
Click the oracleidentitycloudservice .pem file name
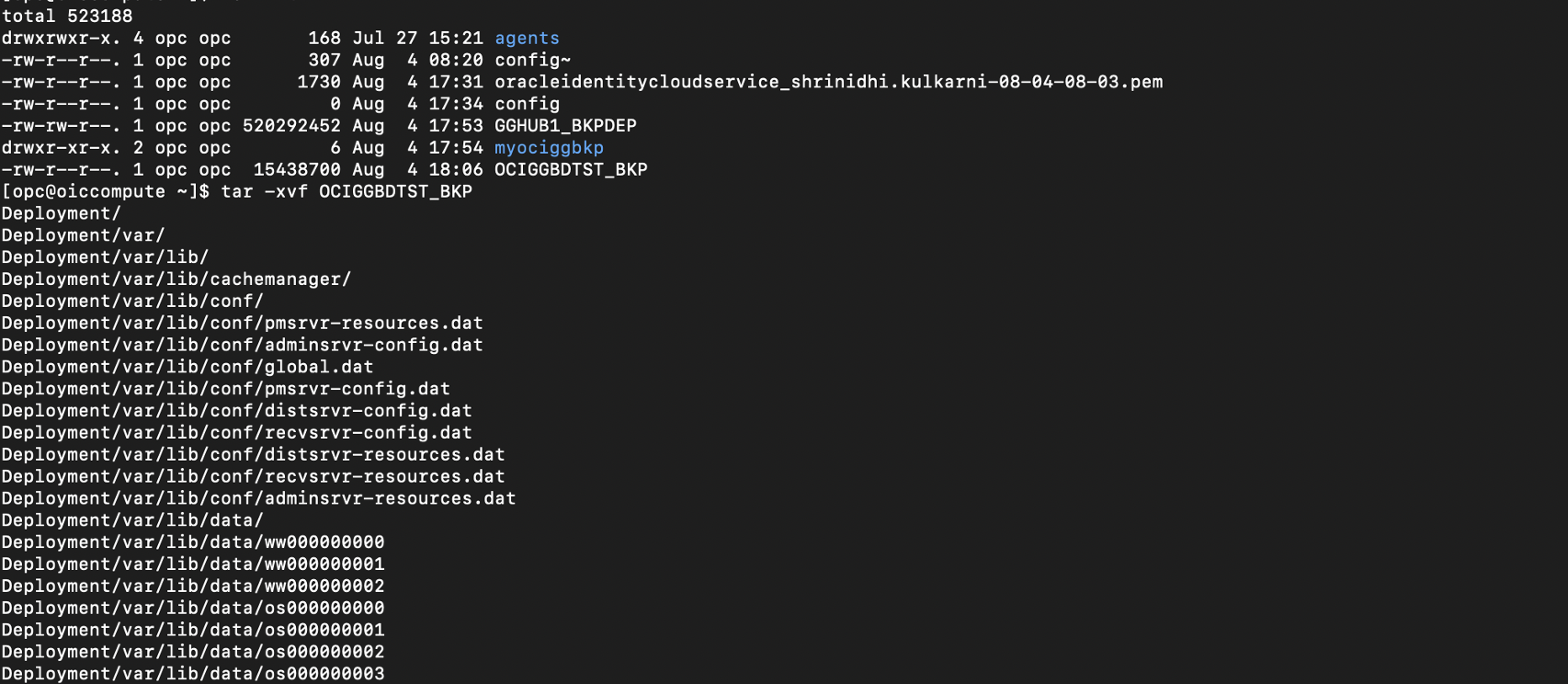pos(828,82)
